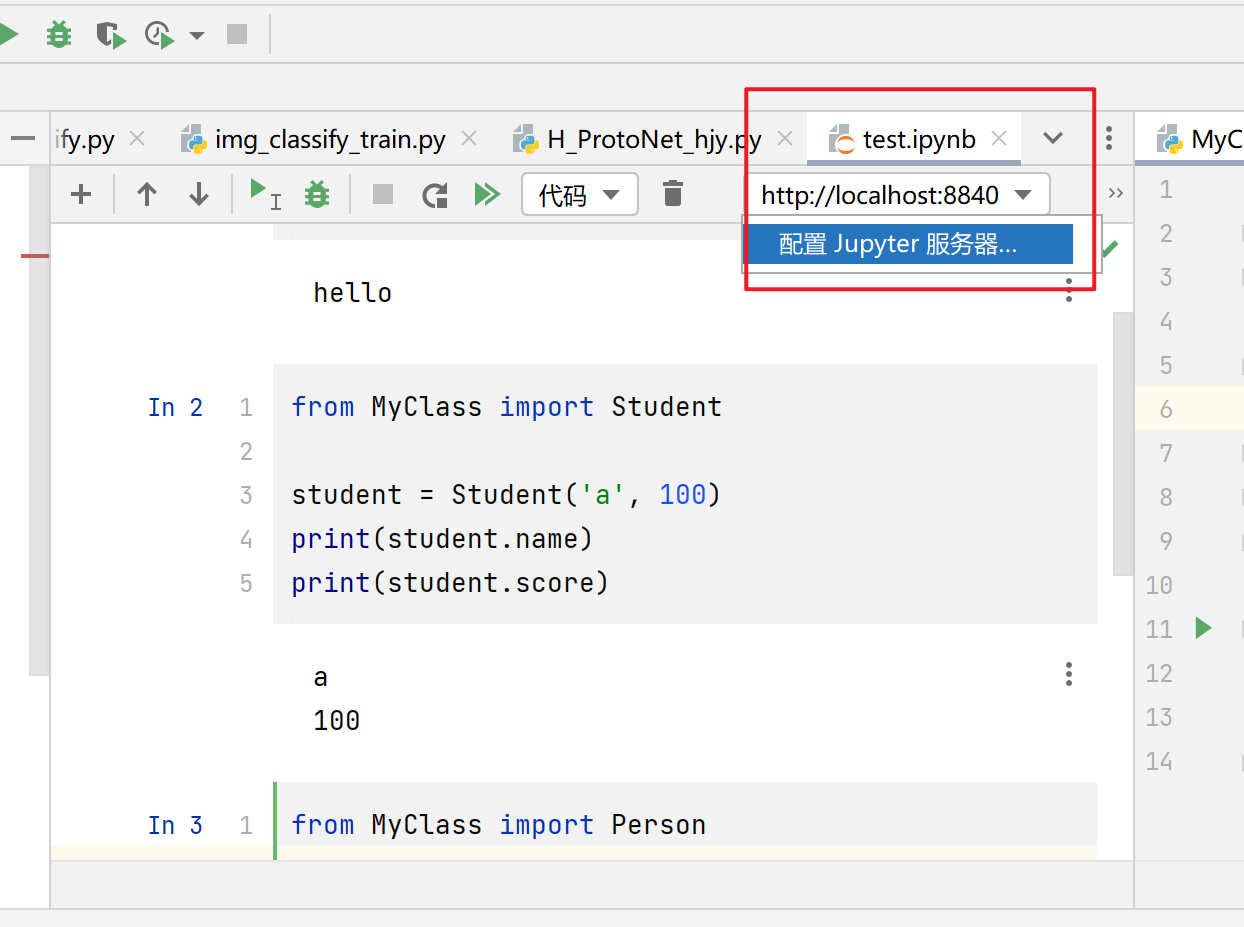Move cell up with the up arrow
1244x927 pixels.
147,194
